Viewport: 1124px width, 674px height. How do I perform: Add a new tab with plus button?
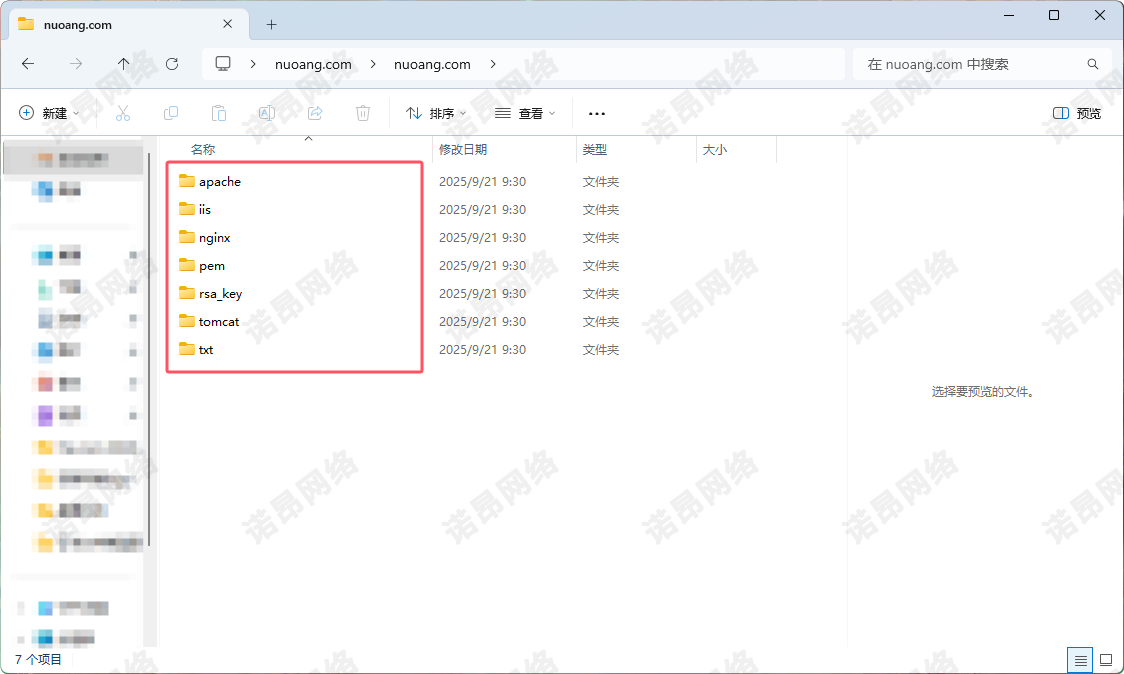[271, 24]
